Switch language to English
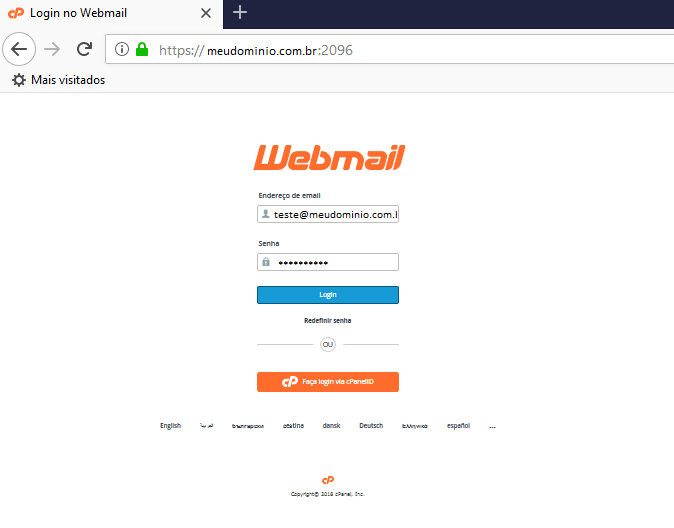This screenshot has height=528, width=674. coord(171,426)
